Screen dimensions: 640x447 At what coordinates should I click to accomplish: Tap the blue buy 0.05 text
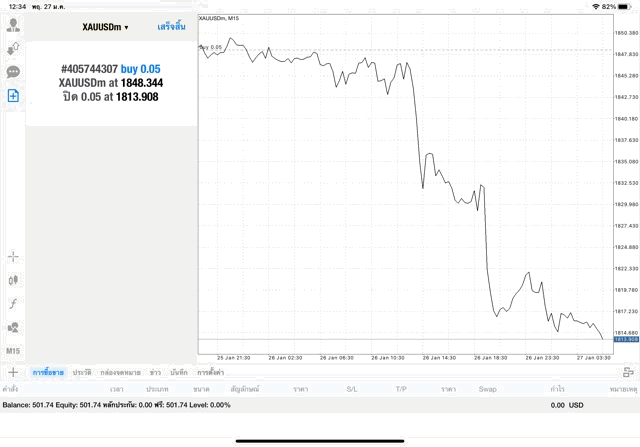[141, 69]
